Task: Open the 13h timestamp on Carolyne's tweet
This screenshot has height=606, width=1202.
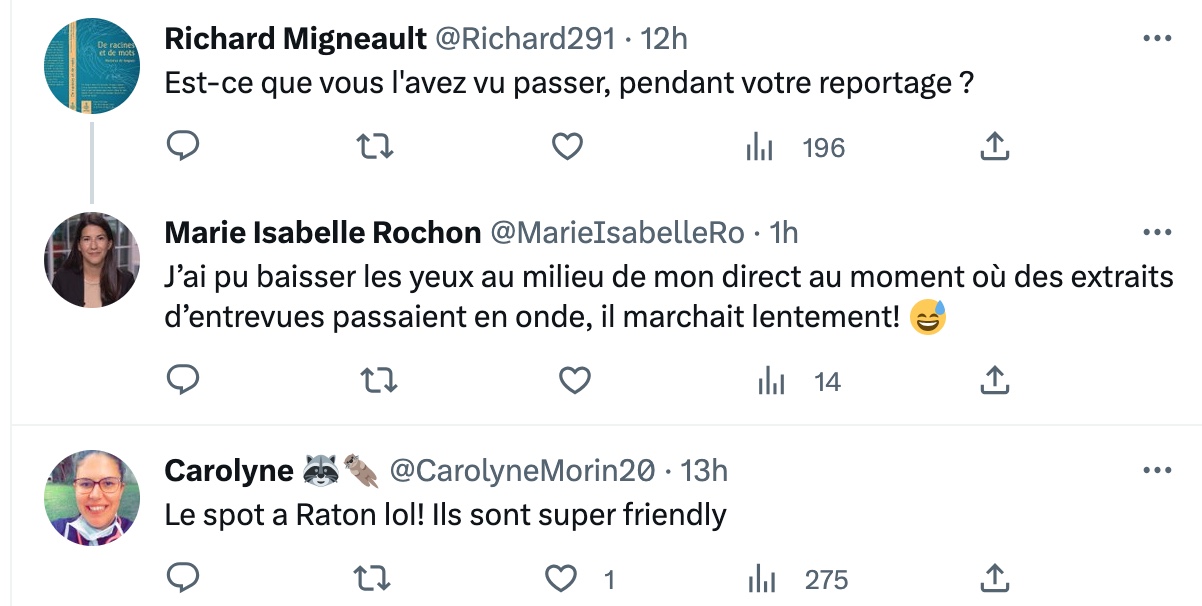Action: click(x=704, y=470)
